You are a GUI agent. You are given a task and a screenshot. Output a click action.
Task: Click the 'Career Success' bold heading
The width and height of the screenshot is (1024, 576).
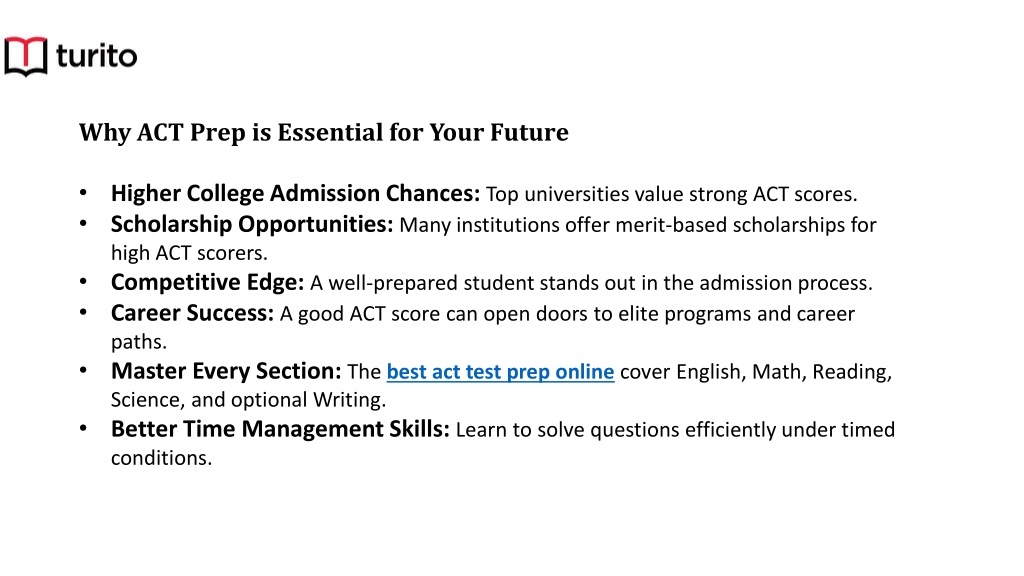pyautogui.click(x=193, y=313)
